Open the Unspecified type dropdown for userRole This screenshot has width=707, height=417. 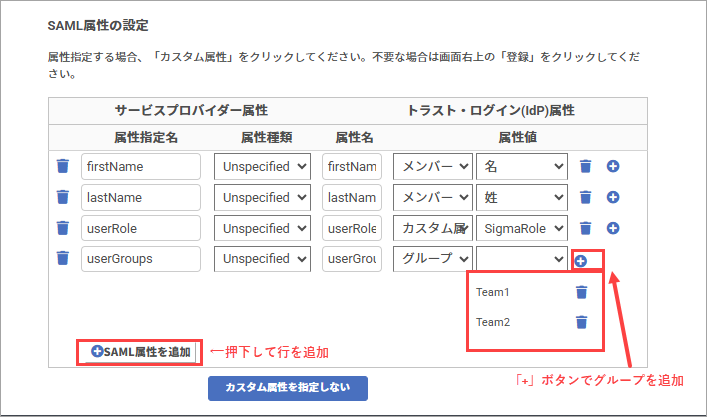click(262, 228)
